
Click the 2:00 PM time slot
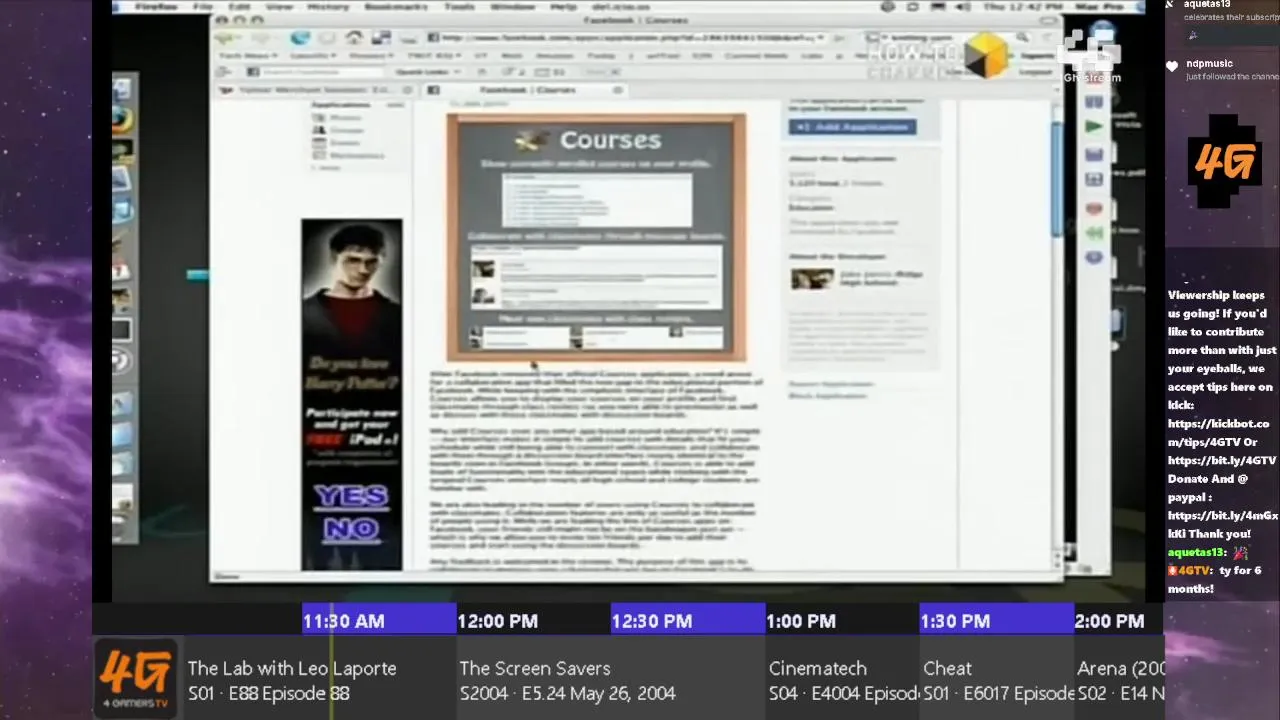pos(1120,621)
